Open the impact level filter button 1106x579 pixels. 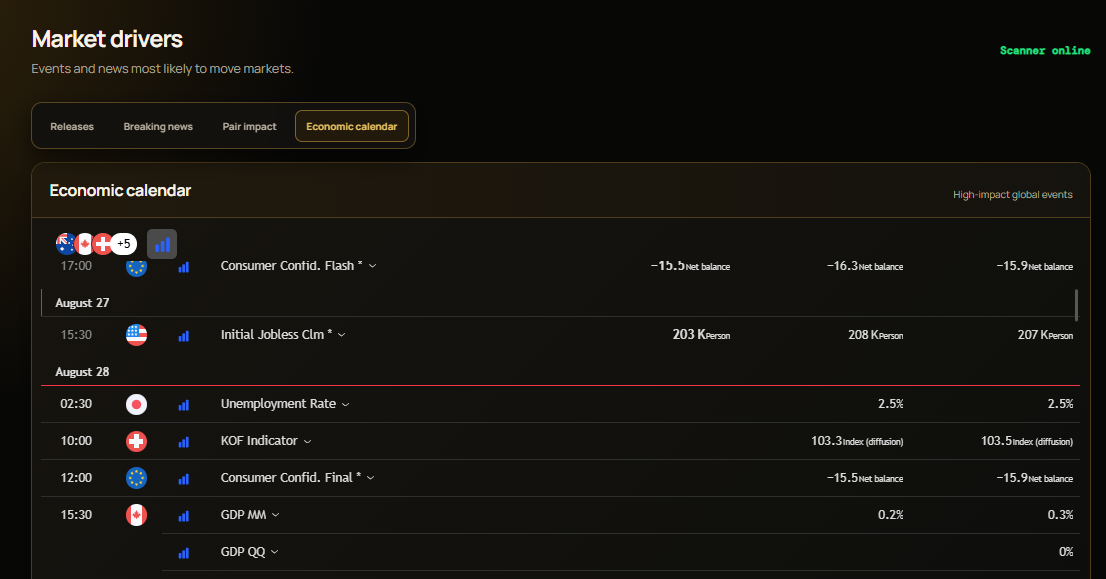tap(162, 244)
